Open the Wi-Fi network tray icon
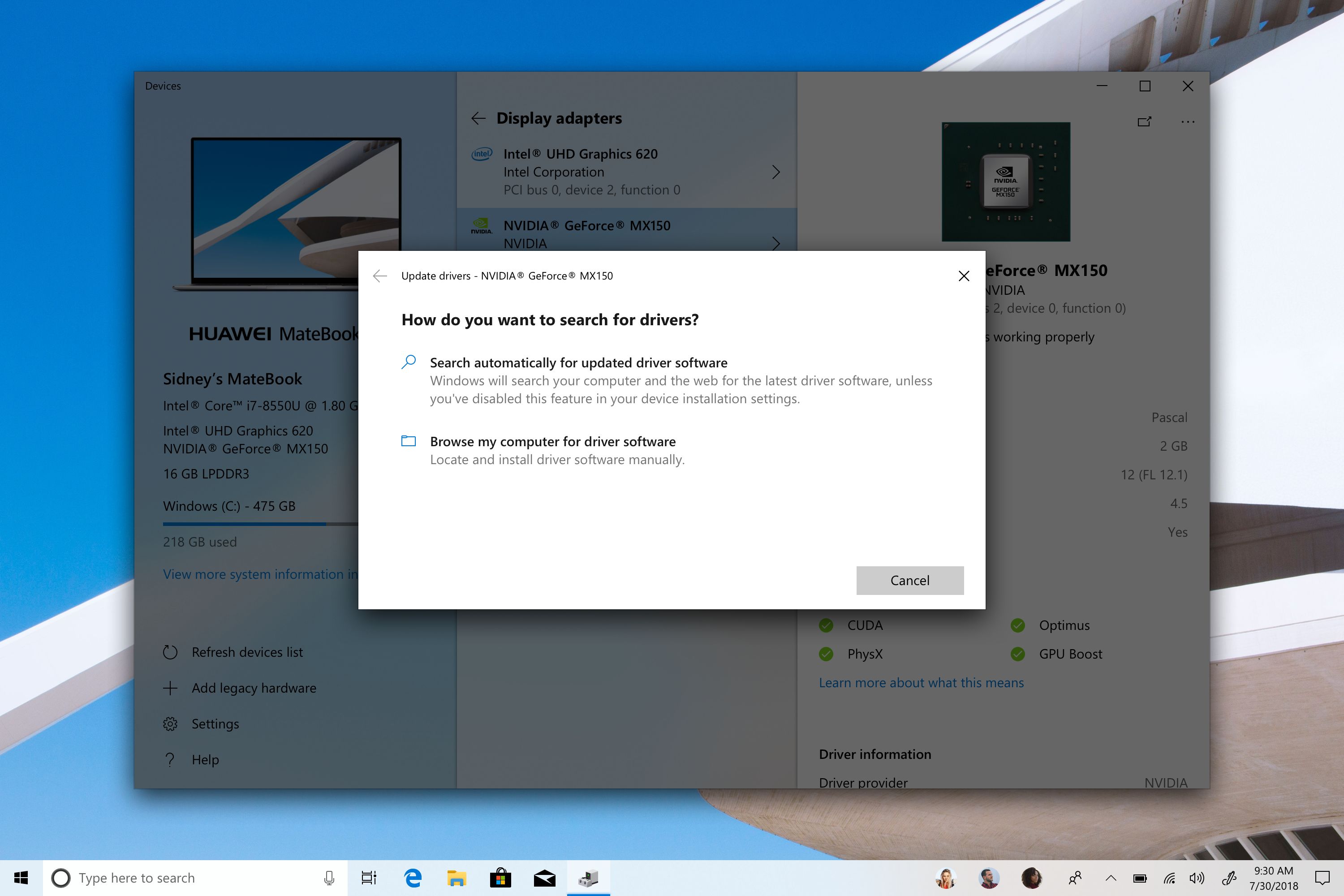The width and height of the screenshot is (1344, 896). pos(1170,878)
